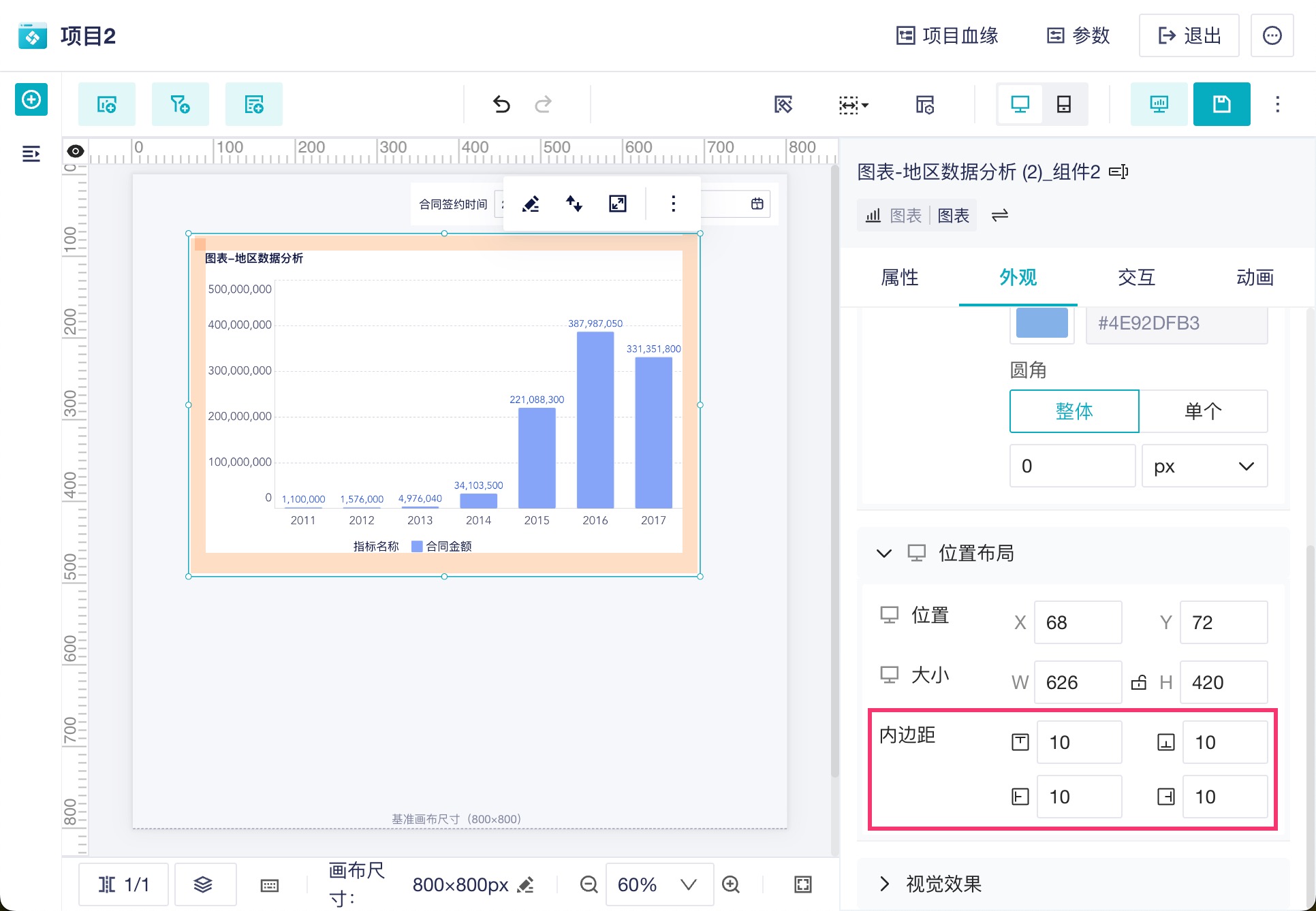Select 单个 corner radius mode

1203,411
